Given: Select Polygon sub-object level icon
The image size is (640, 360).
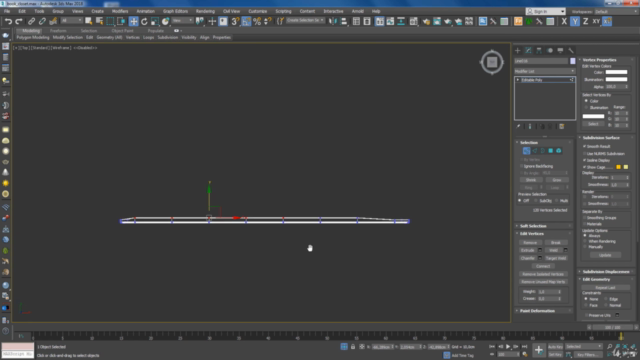Looking at the screenshot, I should (x=551, y=151).
